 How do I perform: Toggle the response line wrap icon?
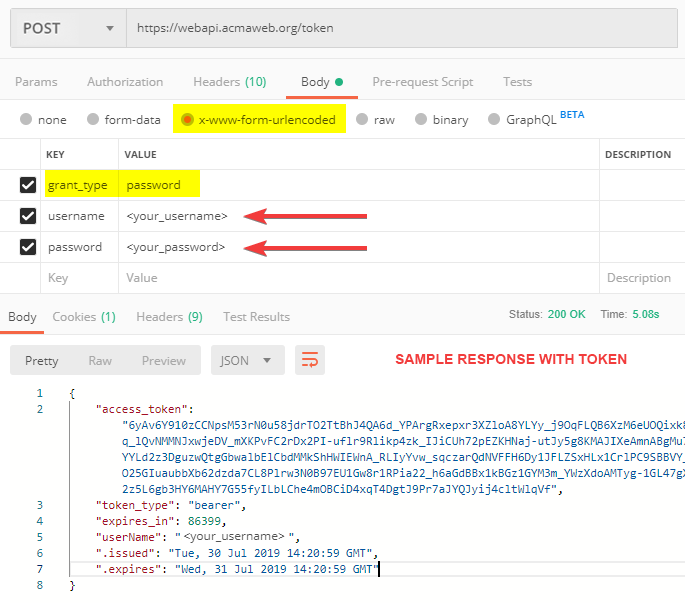[x=310, y=360]
